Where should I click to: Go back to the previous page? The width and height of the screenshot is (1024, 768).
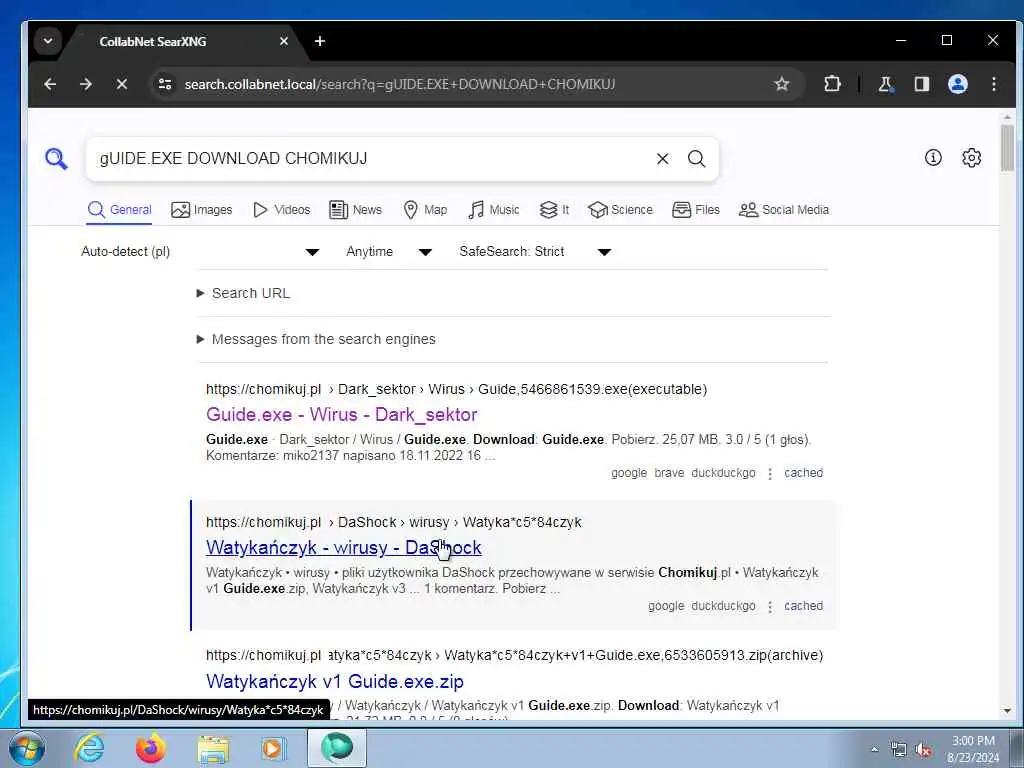coord(50,84)
